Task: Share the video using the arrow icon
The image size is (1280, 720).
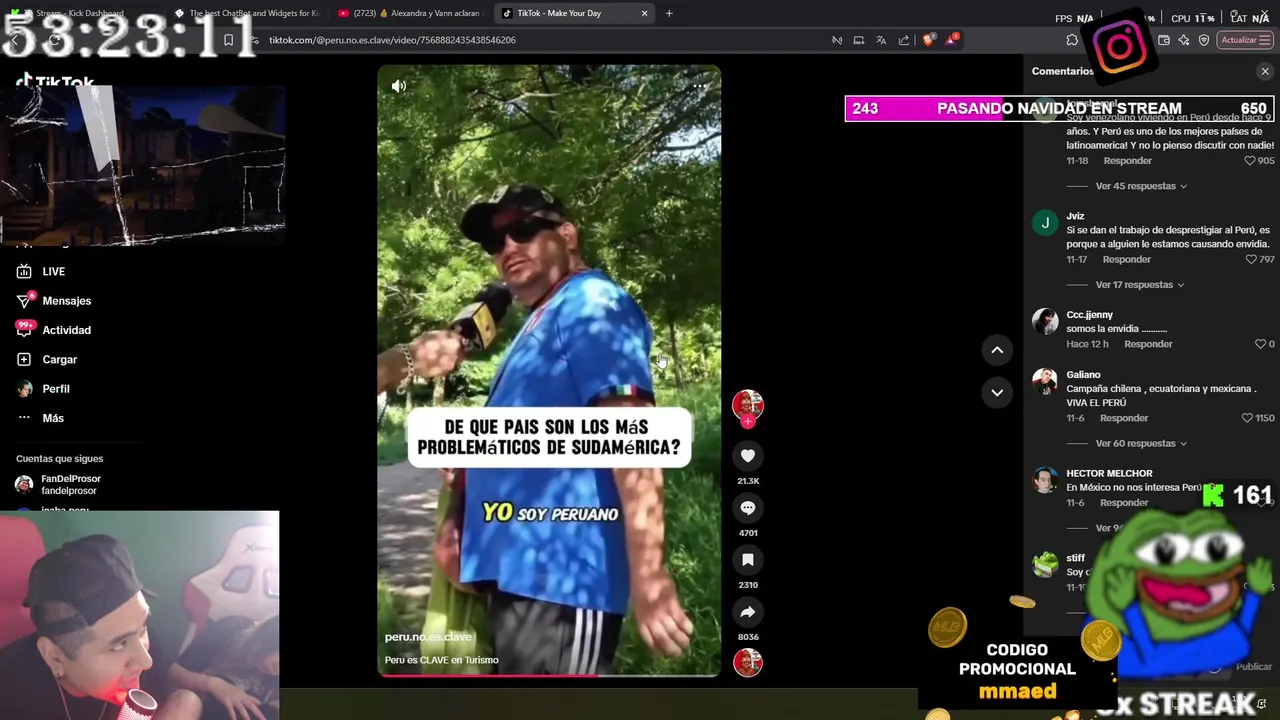Action: tap(747, 612)
